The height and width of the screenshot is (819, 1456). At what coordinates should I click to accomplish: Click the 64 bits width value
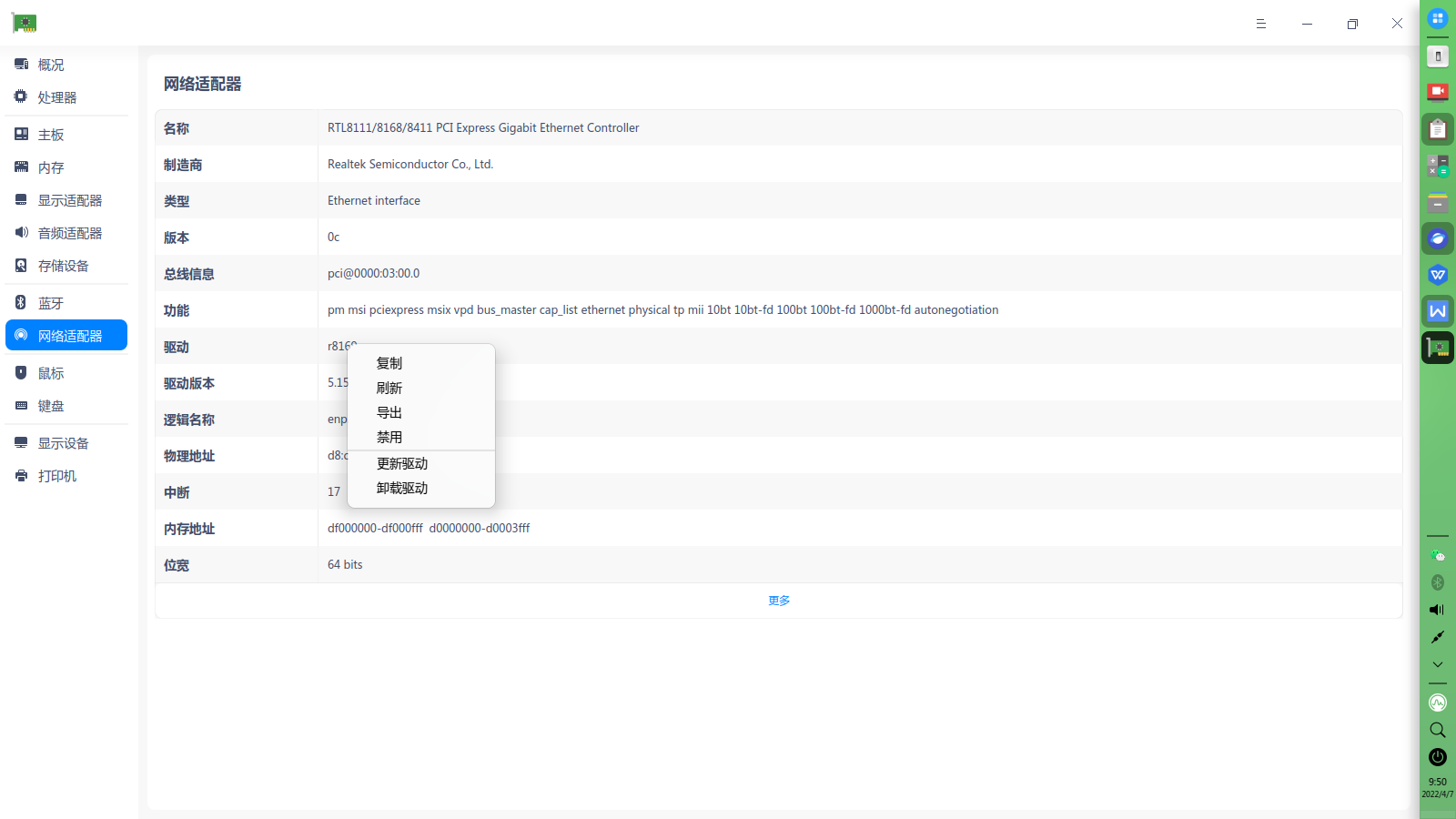coord(345,564)
